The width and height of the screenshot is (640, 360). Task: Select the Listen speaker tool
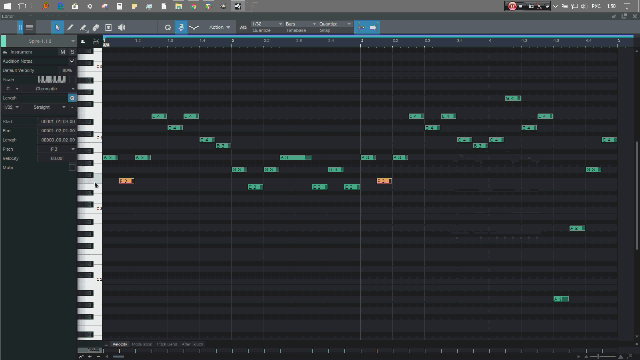(x=121, y=27)
